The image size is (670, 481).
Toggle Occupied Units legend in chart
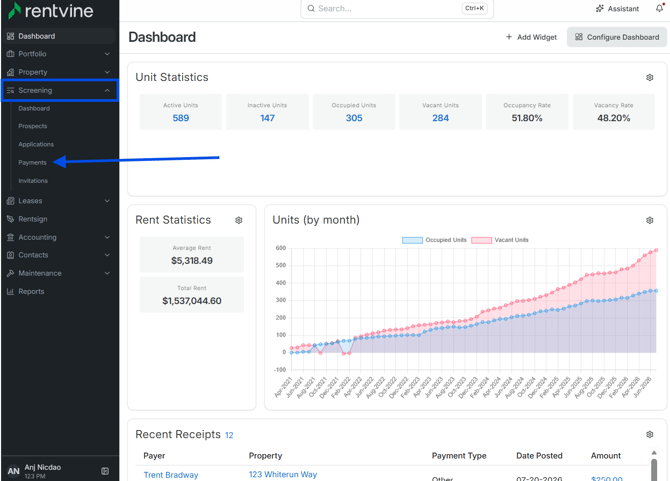coord(434,240)
